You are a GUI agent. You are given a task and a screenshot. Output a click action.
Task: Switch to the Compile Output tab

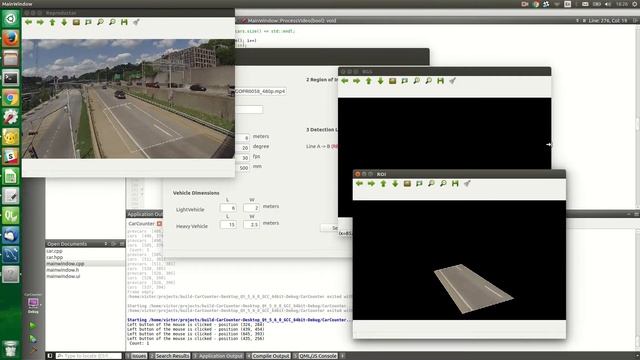pos(268,356)
